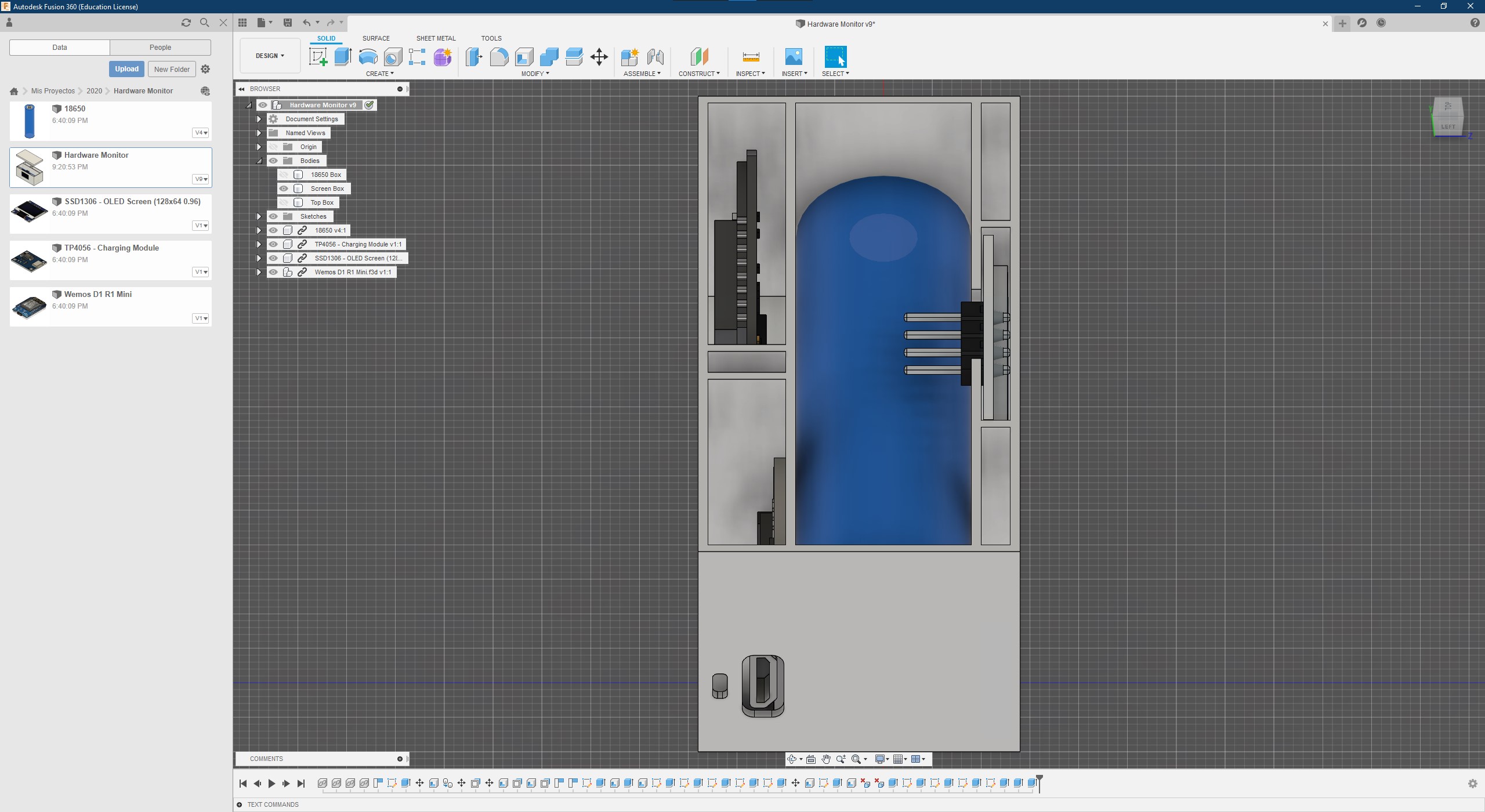Click the Construct plane icon
1485x812 pixels.
pos(699,57)
